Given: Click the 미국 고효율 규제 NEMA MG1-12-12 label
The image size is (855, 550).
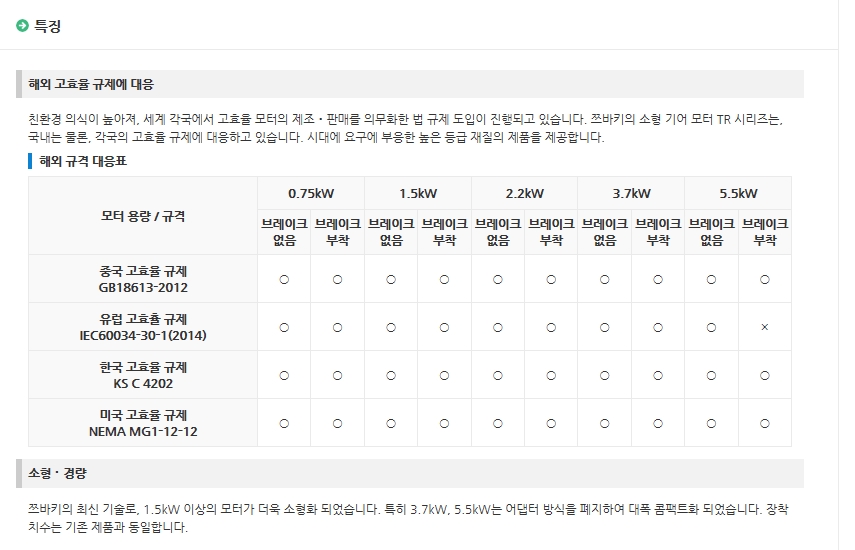Looking at the screenshot, I should [143, 423].
